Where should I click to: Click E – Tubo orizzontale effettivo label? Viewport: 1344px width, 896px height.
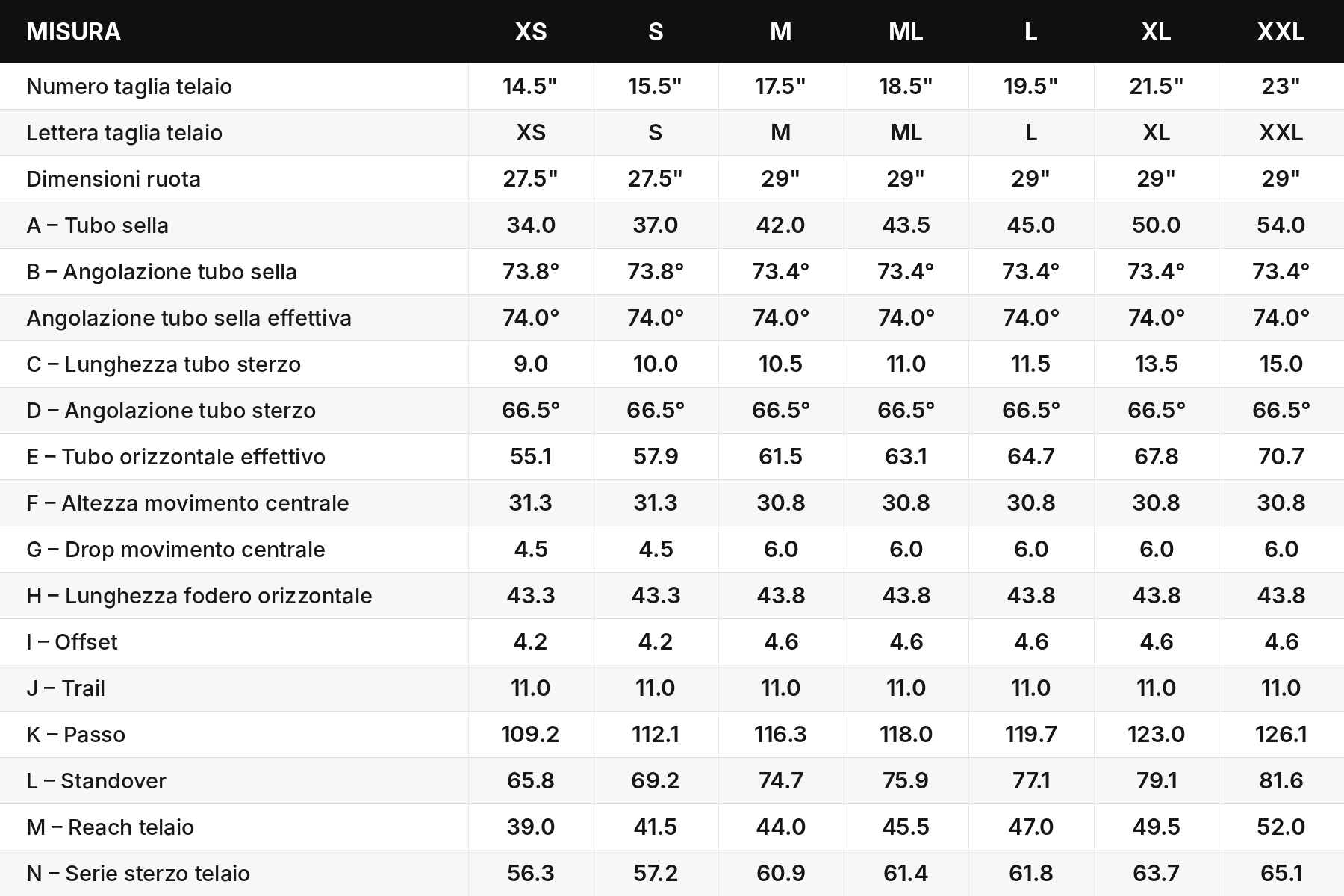pyautogui.click(x=176, y=457)
